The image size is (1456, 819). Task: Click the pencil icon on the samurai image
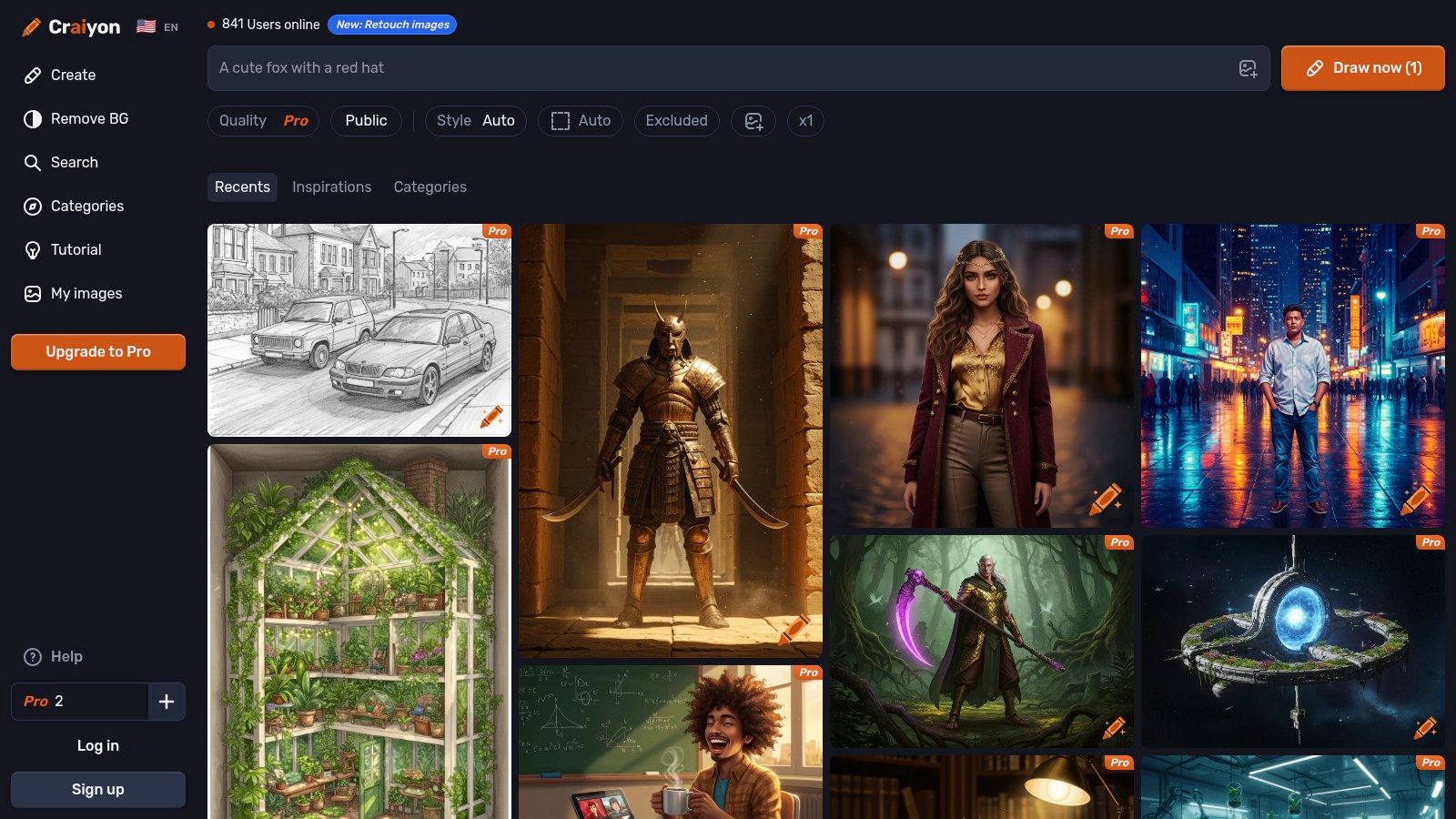(794, 629)
